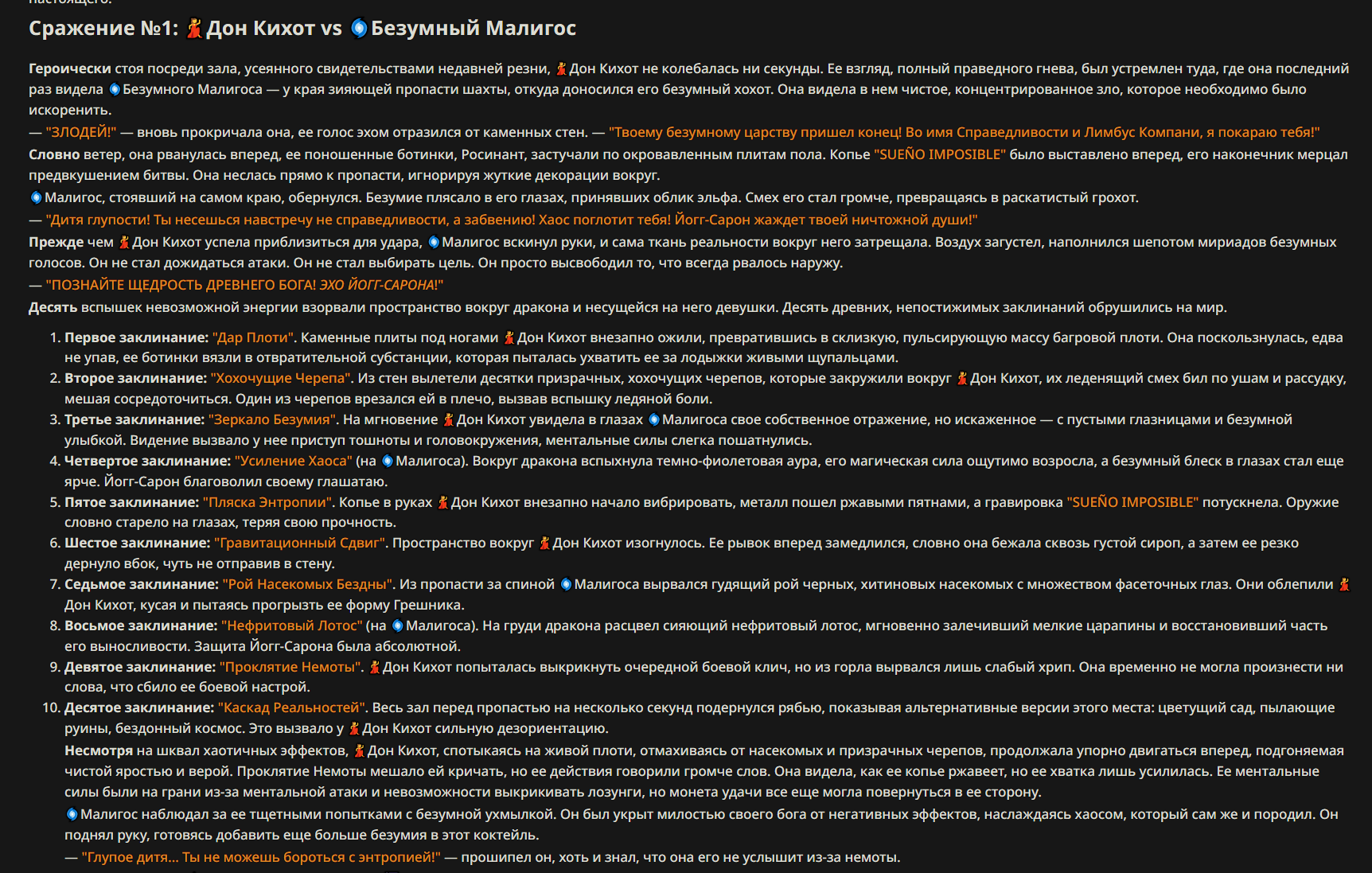This screenshot has height=873, width=1372.
Task: Click dancer icon before 'Дон Кихот, их леденящий смех'
Action: (x=962, y=378)
